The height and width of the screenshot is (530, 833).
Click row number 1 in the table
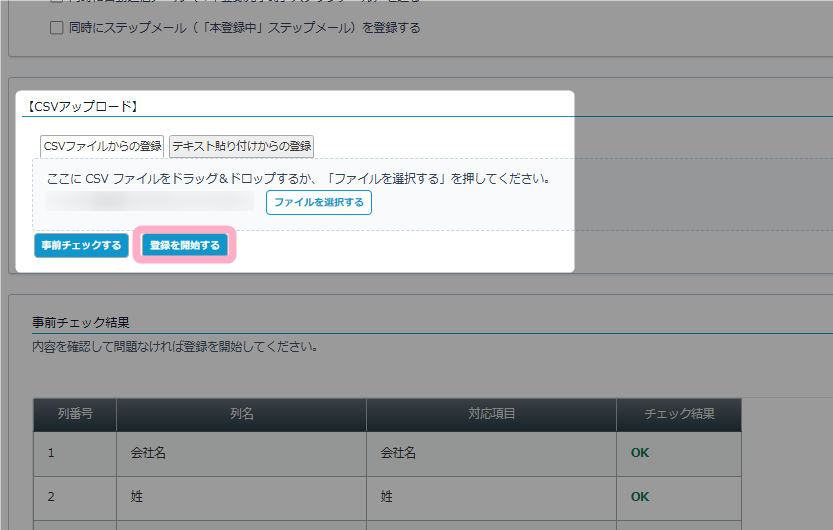click(51, 453)
